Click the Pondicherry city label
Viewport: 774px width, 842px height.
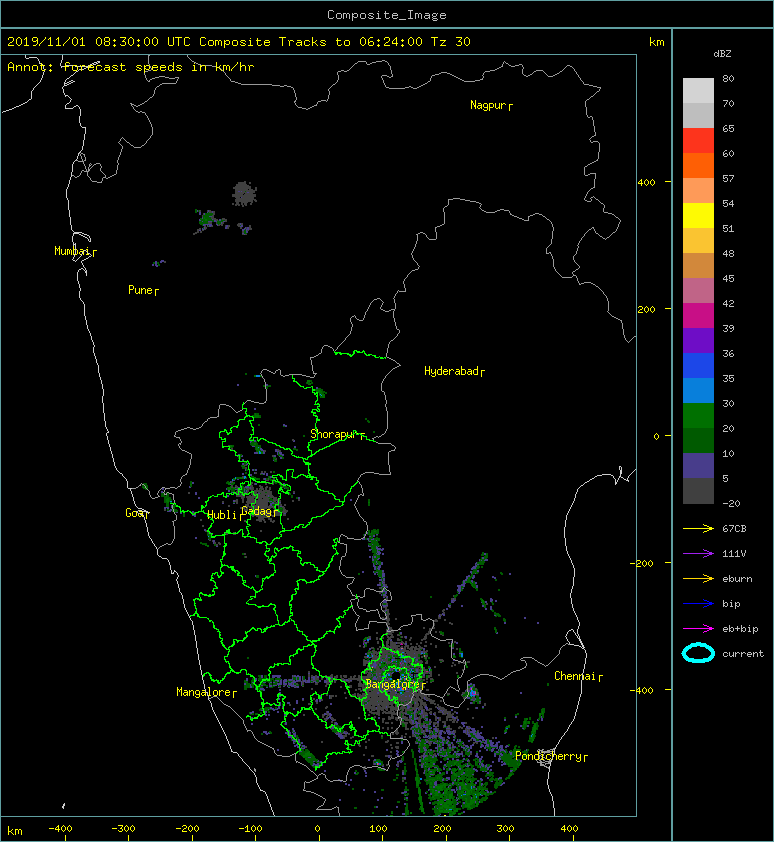548,756
